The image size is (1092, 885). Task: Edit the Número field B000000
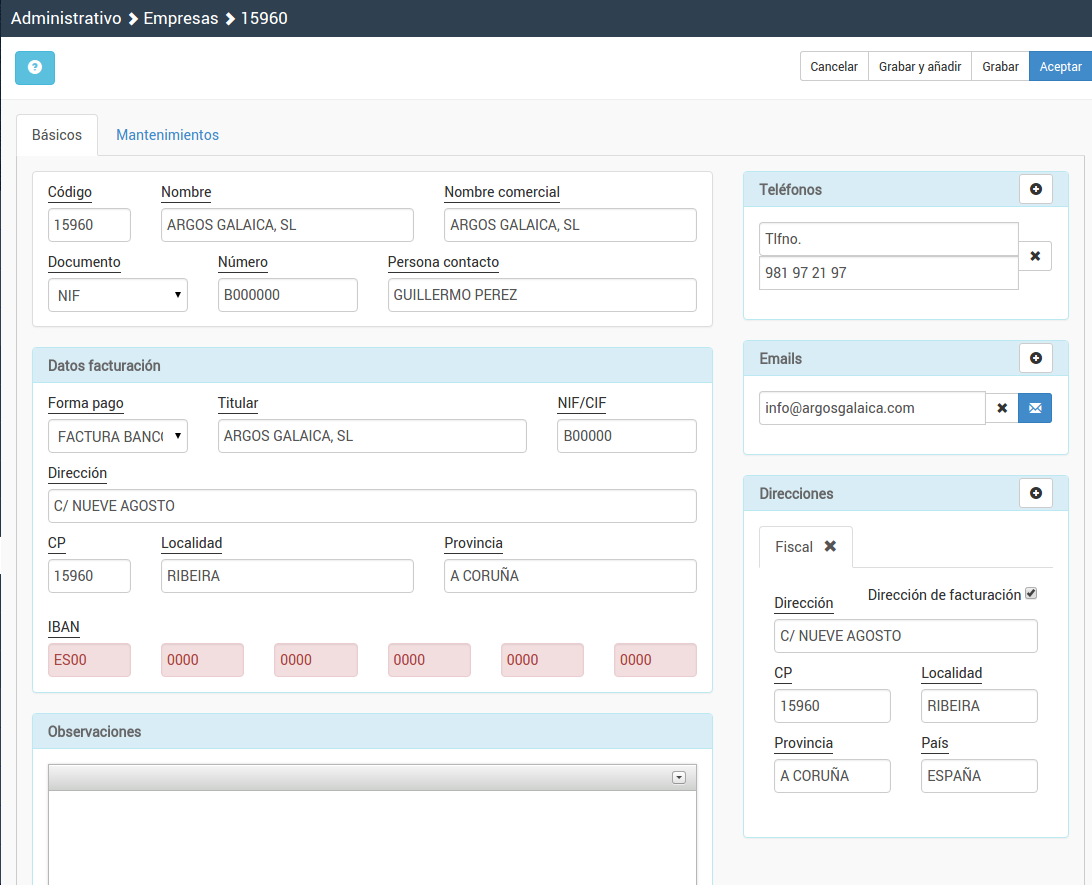[288, 295]
